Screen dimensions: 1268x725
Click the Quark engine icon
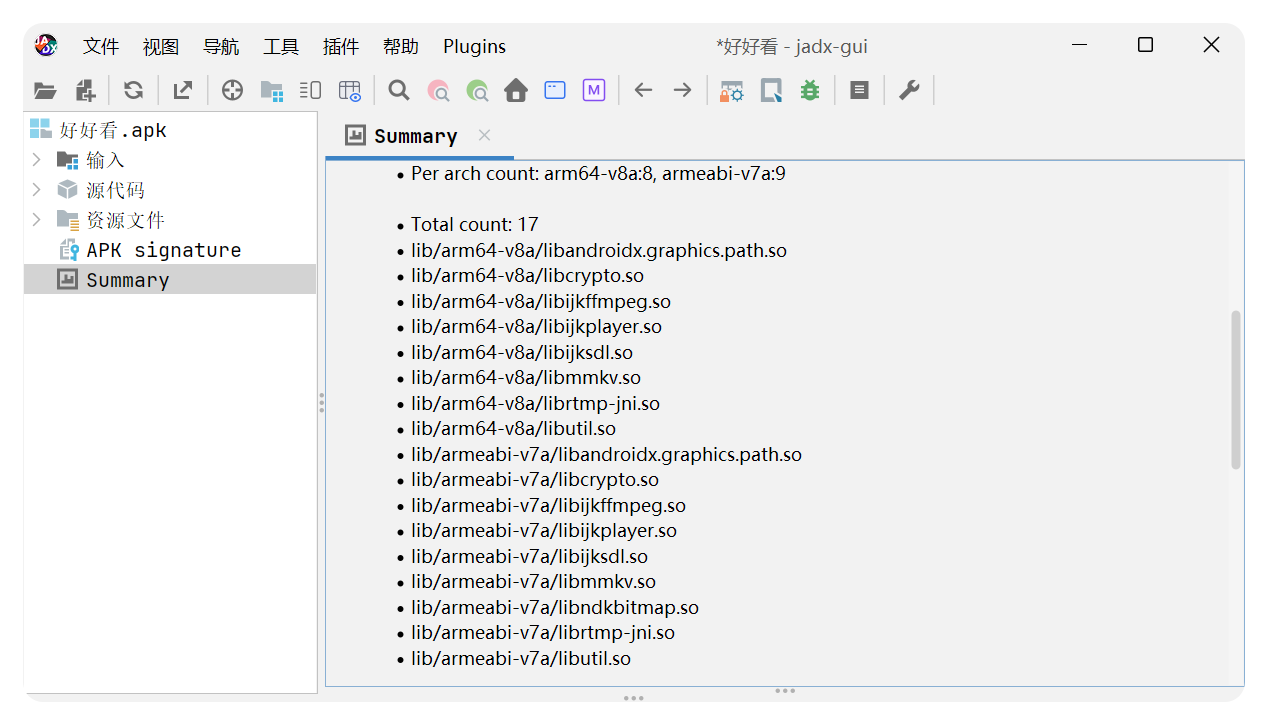[771, 91]
